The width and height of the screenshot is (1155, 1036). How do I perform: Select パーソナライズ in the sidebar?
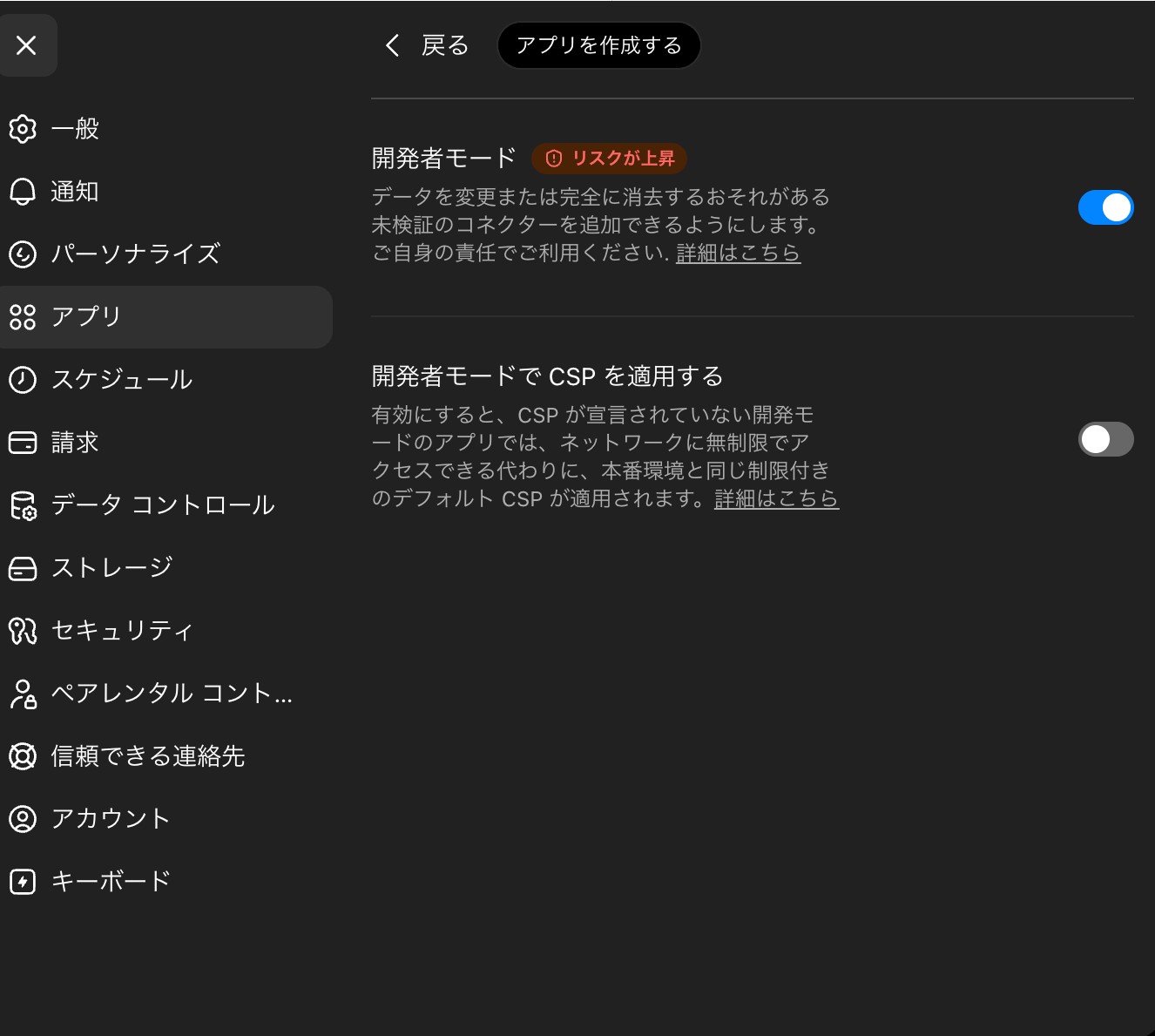(165, 254)
